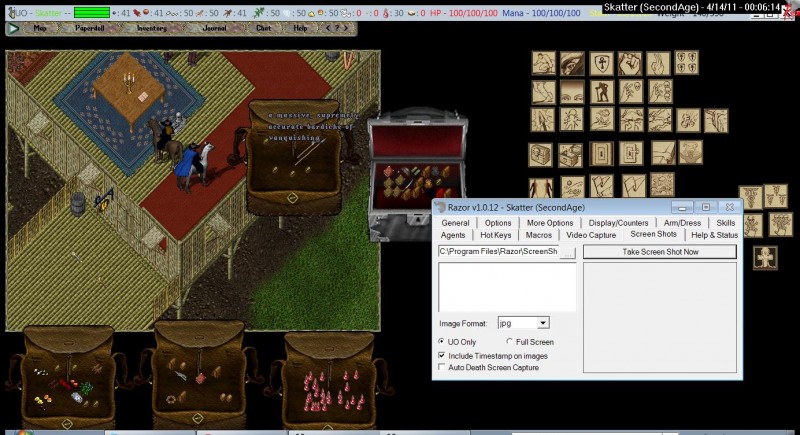800x435 pixels.
Task: Click the empty screenshot file list box
Action: coord(507,288)
